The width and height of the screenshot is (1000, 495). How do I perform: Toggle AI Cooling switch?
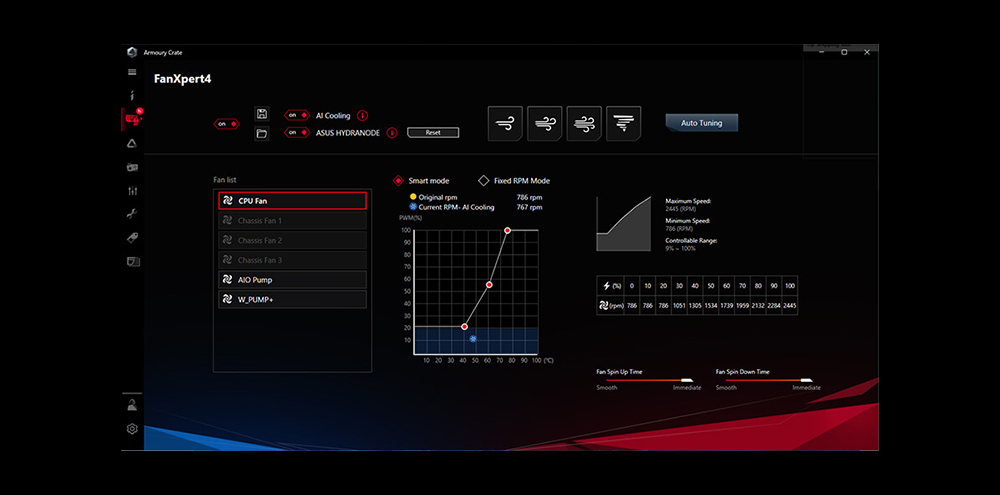pos(297,115)
